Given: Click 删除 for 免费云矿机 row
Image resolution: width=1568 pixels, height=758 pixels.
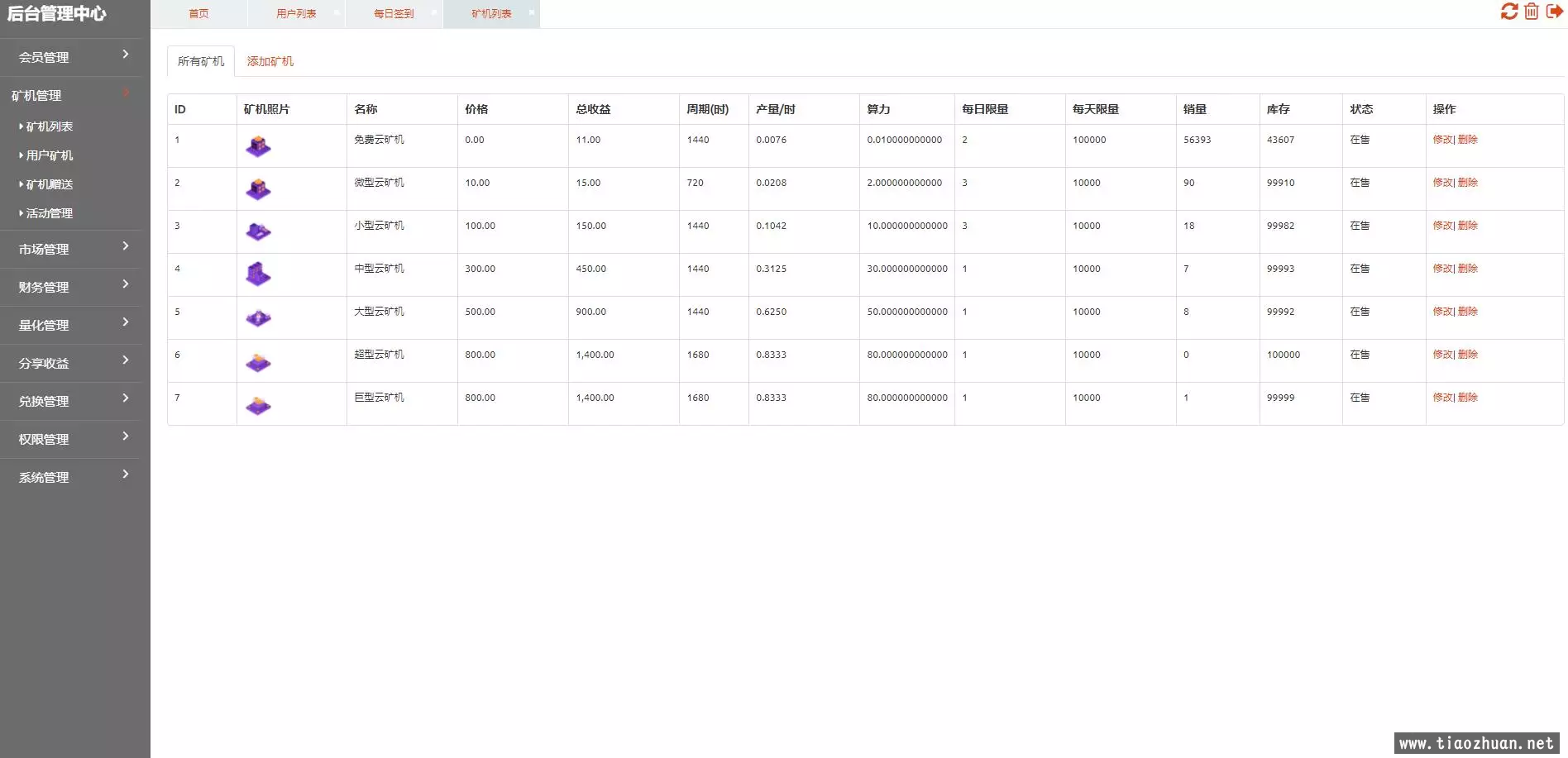Looking at the screenshot, I should click(1468, 140).
